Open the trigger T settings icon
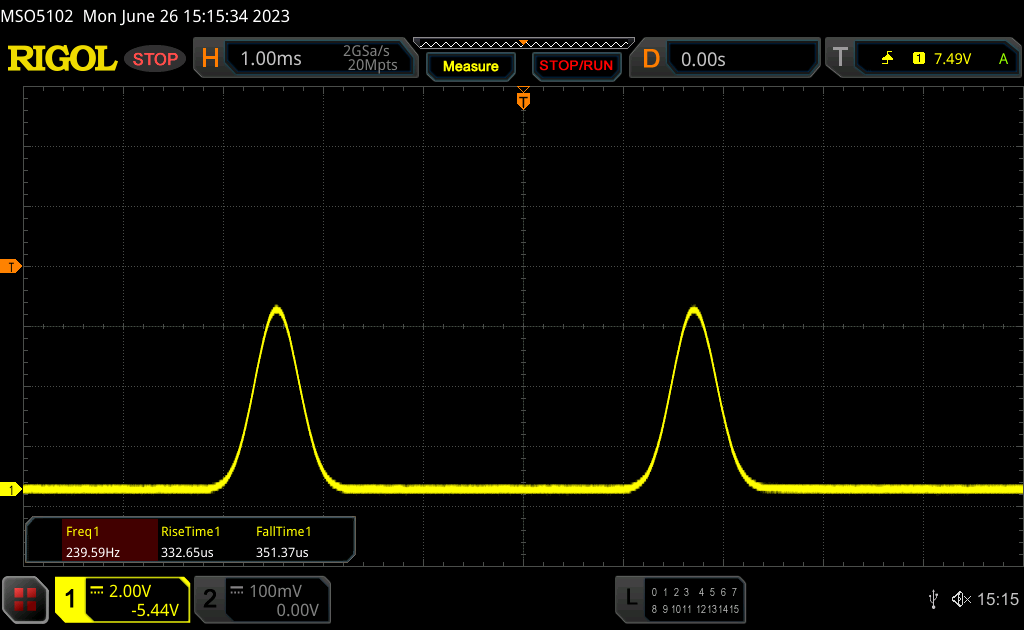The image size is (1024, 630). (840, 58)
